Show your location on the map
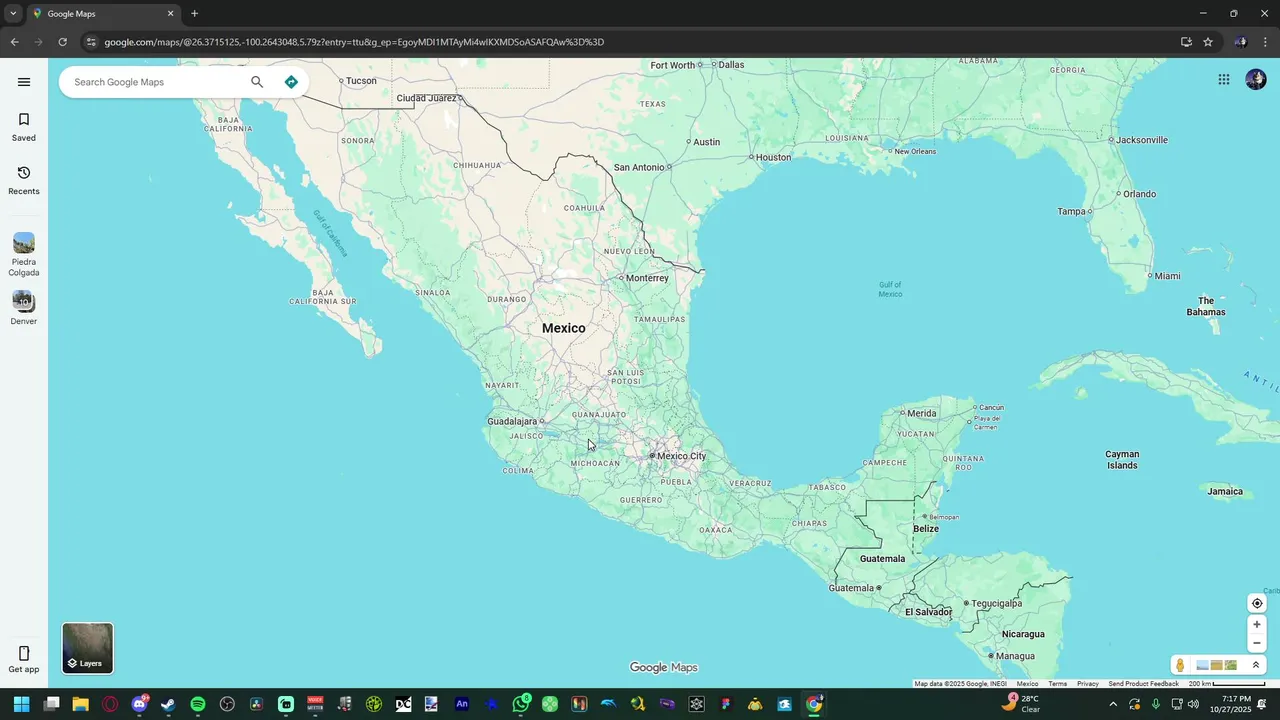 pos(1257,603)
